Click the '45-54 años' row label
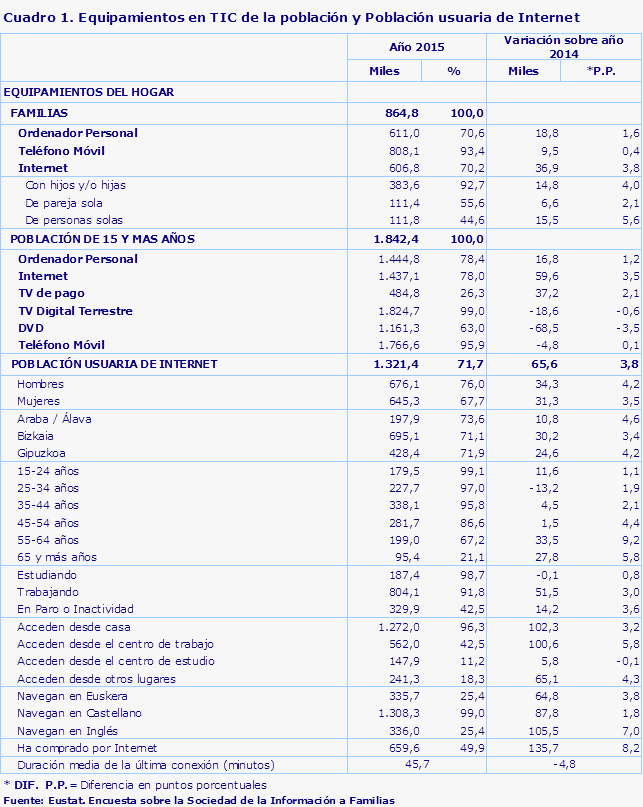Viewport: 643px width, 807px height. click(48, 523)
